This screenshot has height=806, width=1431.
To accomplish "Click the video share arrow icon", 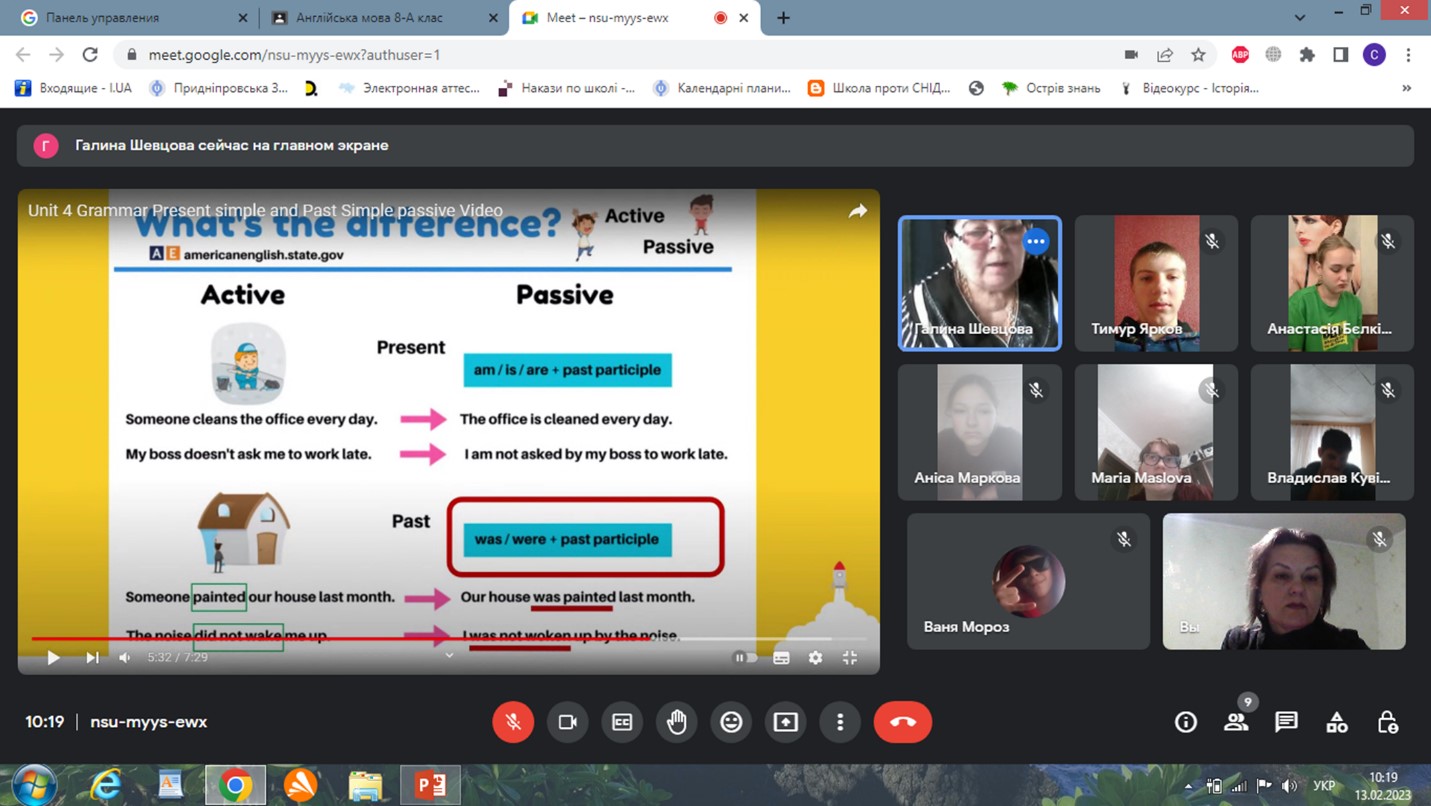I will point(858,211).
